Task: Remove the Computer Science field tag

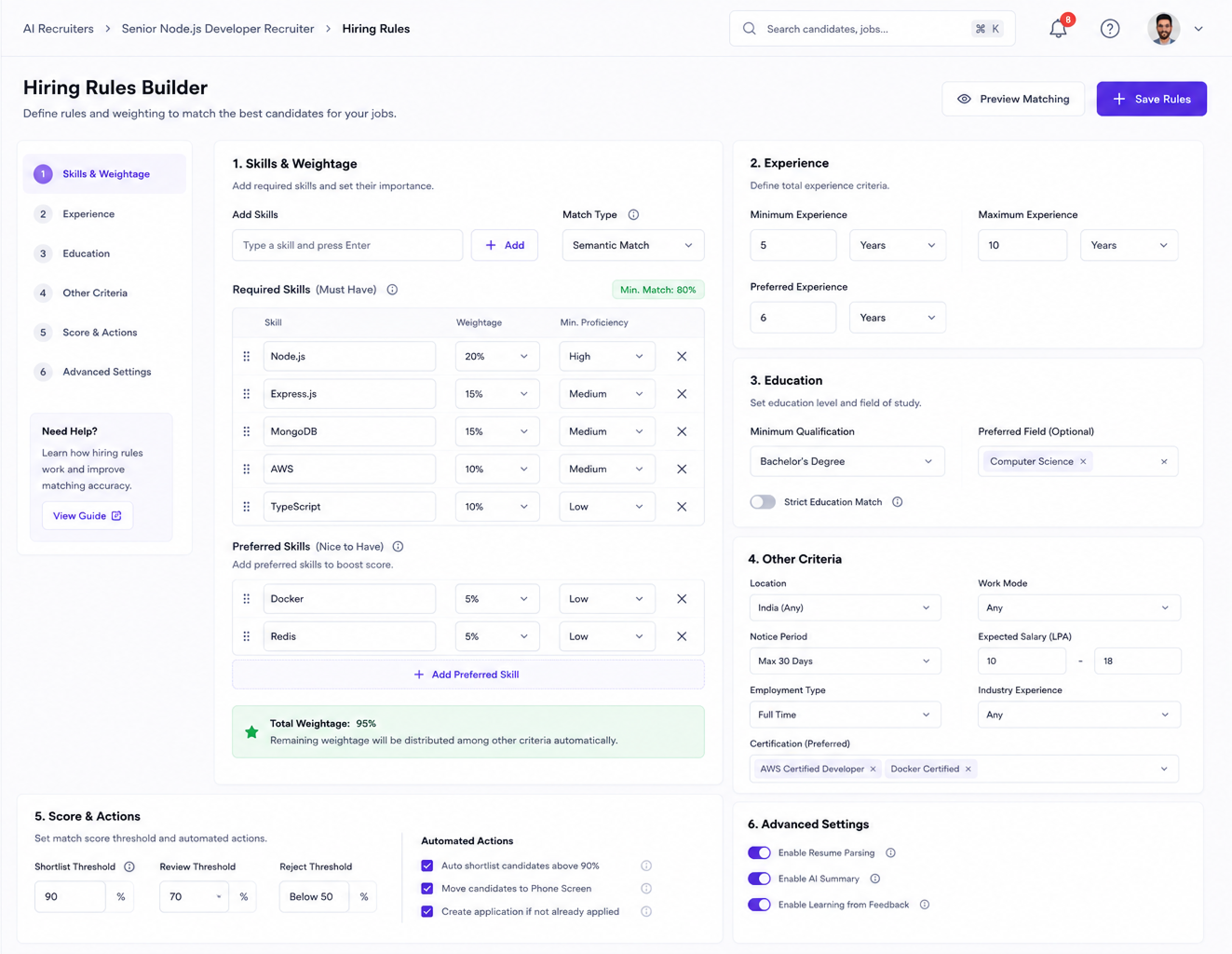Action: tap(1083, 462)
